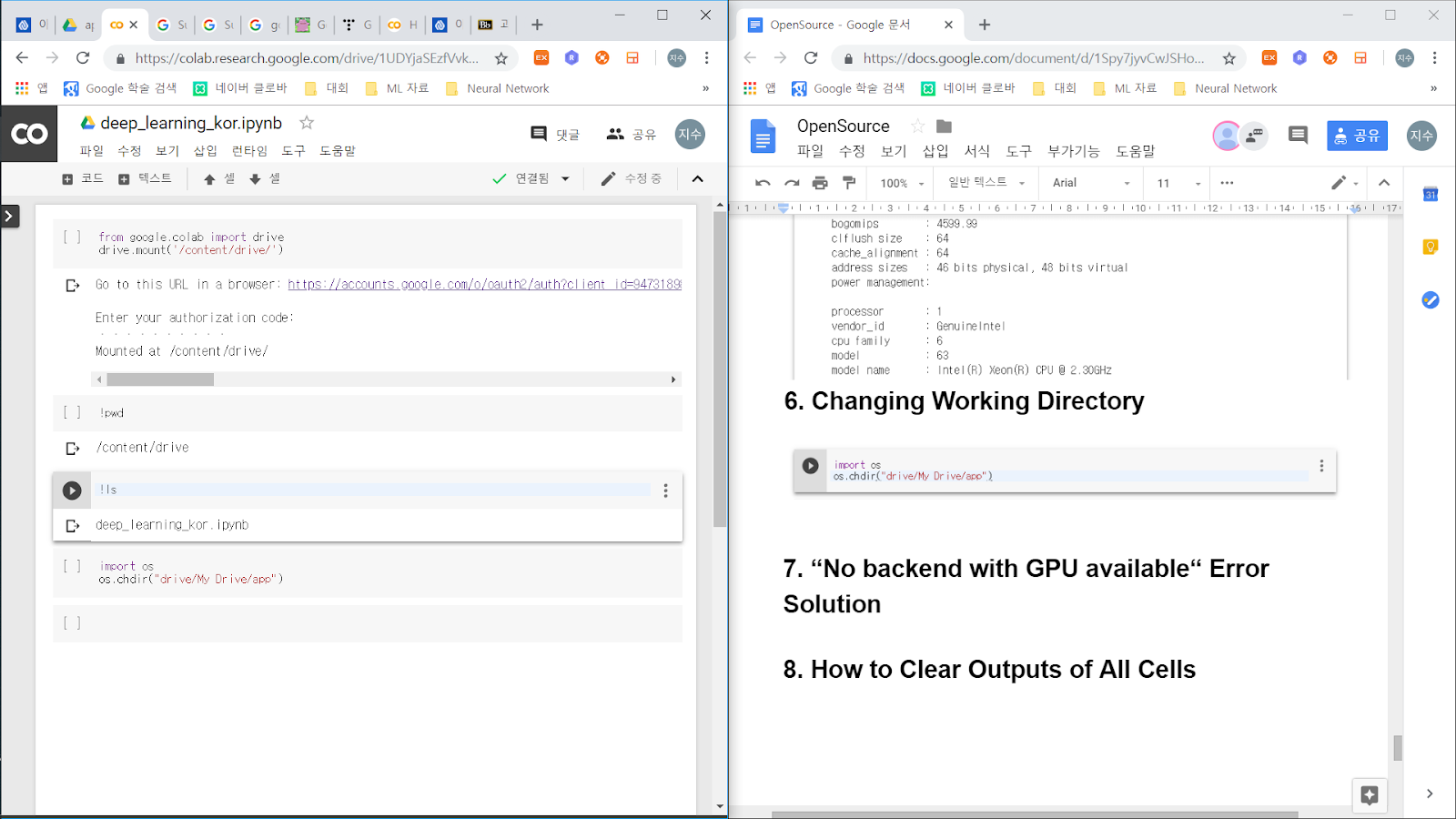Open the Keep side panel icon
Screen dimensions: 1456x819
point(1431,247)
